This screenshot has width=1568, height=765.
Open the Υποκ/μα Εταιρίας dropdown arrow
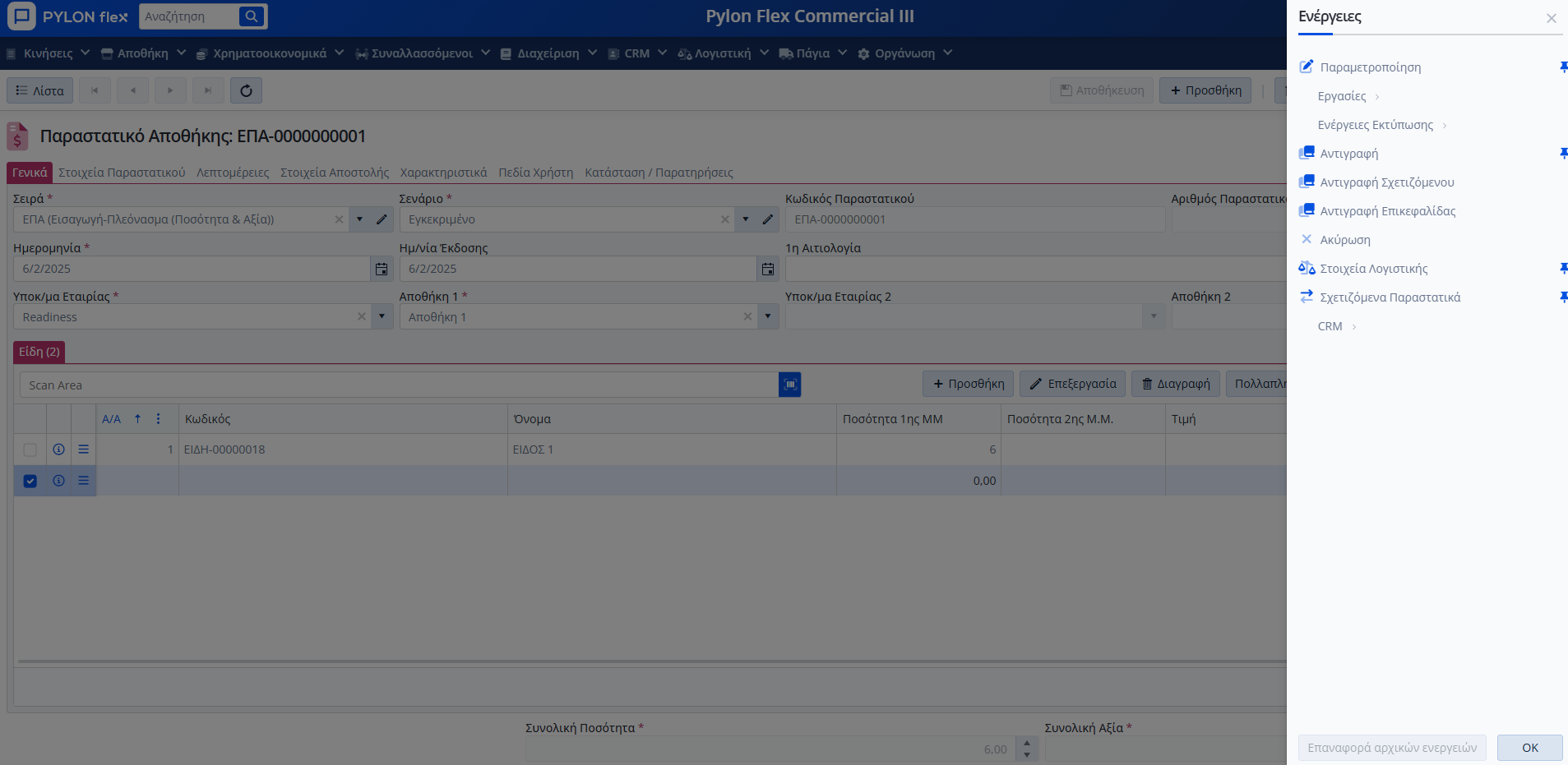point(382,316)
